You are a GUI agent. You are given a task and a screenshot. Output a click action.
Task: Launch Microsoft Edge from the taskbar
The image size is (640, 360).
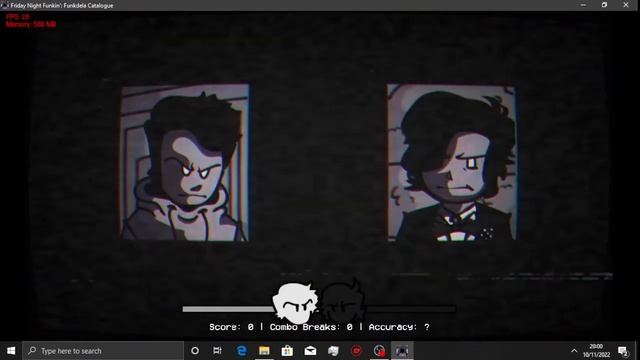pyautogui.click(x=242, y=351)
